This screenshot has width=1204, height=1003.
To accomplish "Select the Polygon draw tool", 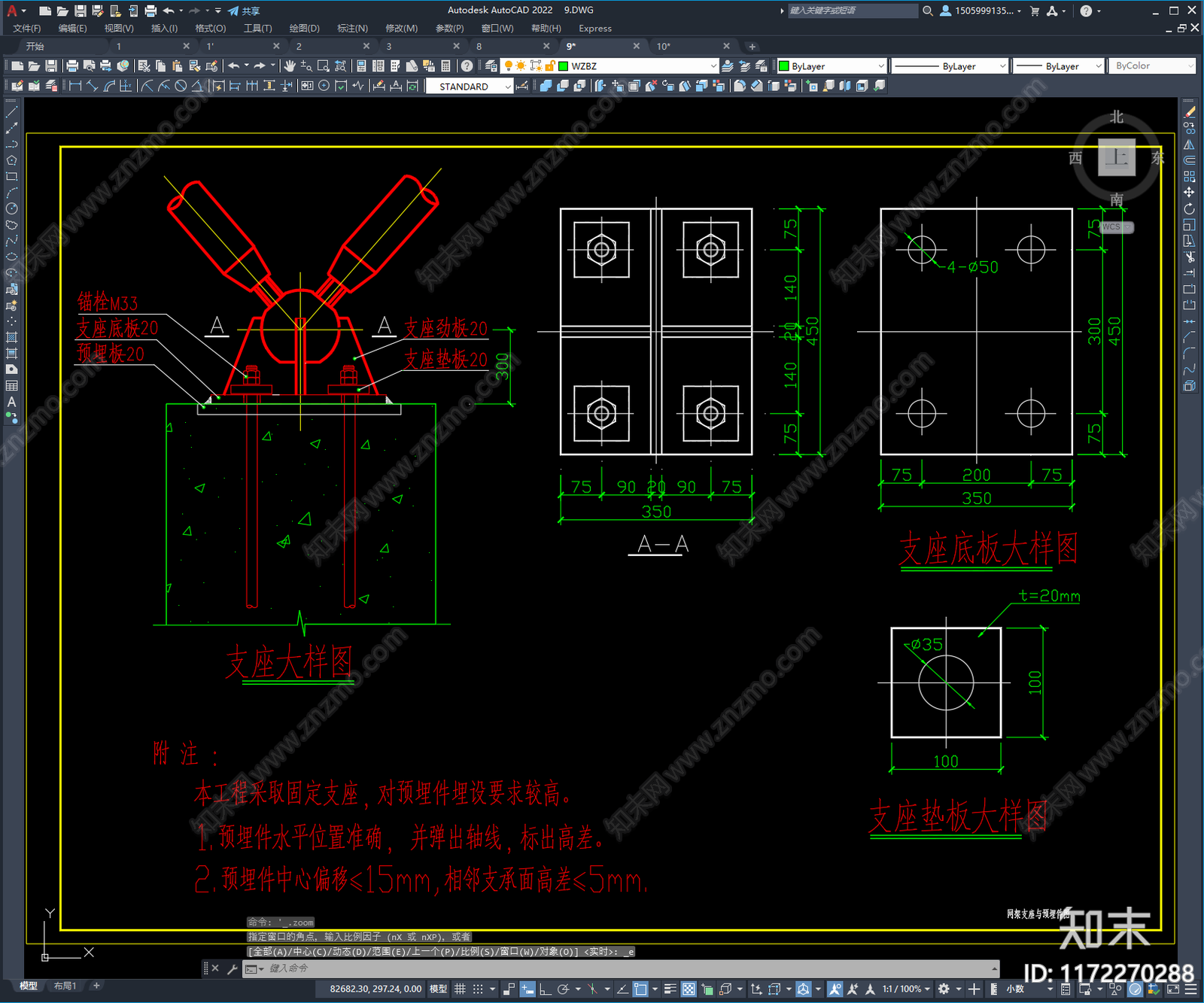I will coord(11,160).
